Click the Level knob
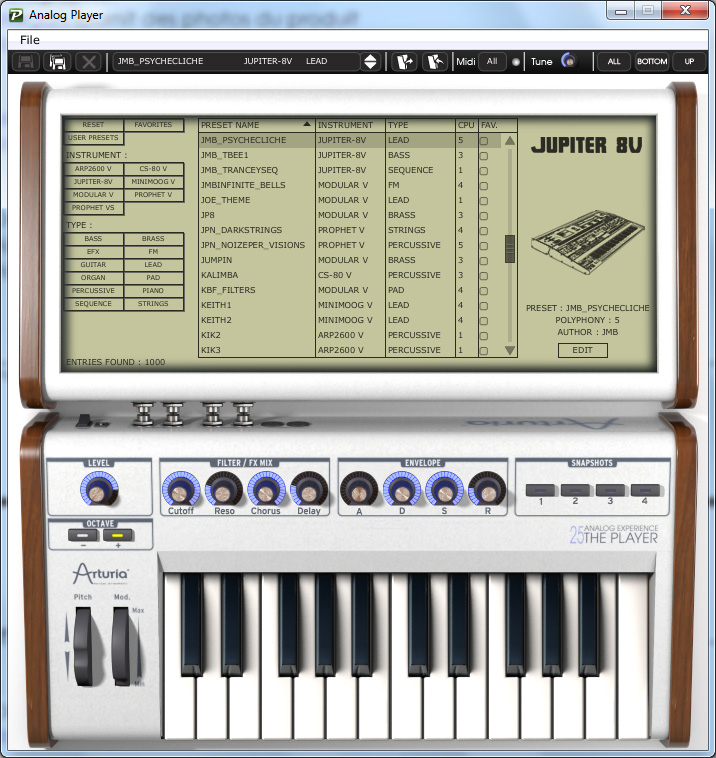The width and height of the screenshot is (716, 758). click(x=99, y=489)
